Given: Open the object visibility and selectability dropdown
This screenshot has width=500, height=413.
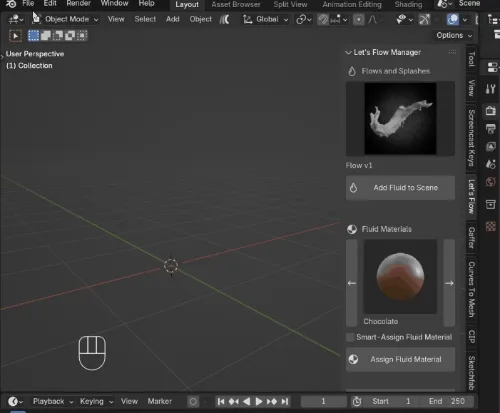Looking at the screenshot, I should (404, 20).
